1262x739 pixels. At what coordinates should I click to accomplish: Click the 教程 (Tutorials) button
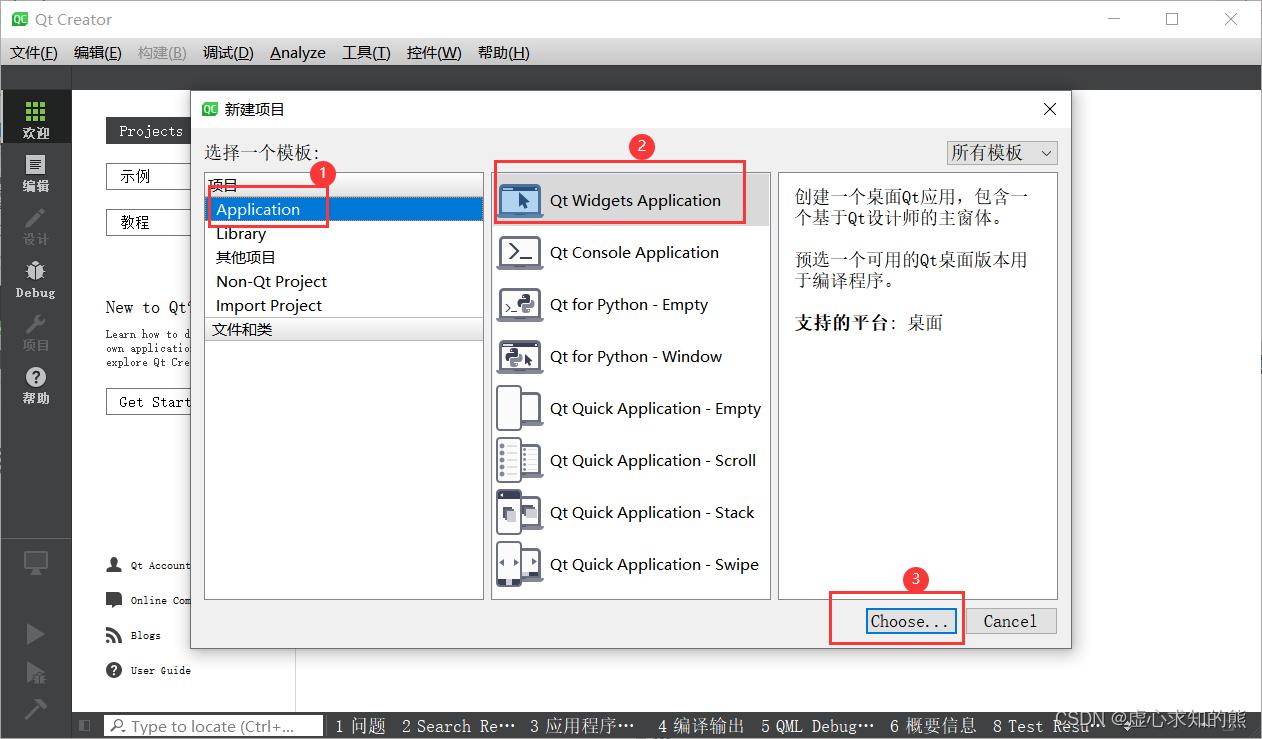click(x=150, y=222)
